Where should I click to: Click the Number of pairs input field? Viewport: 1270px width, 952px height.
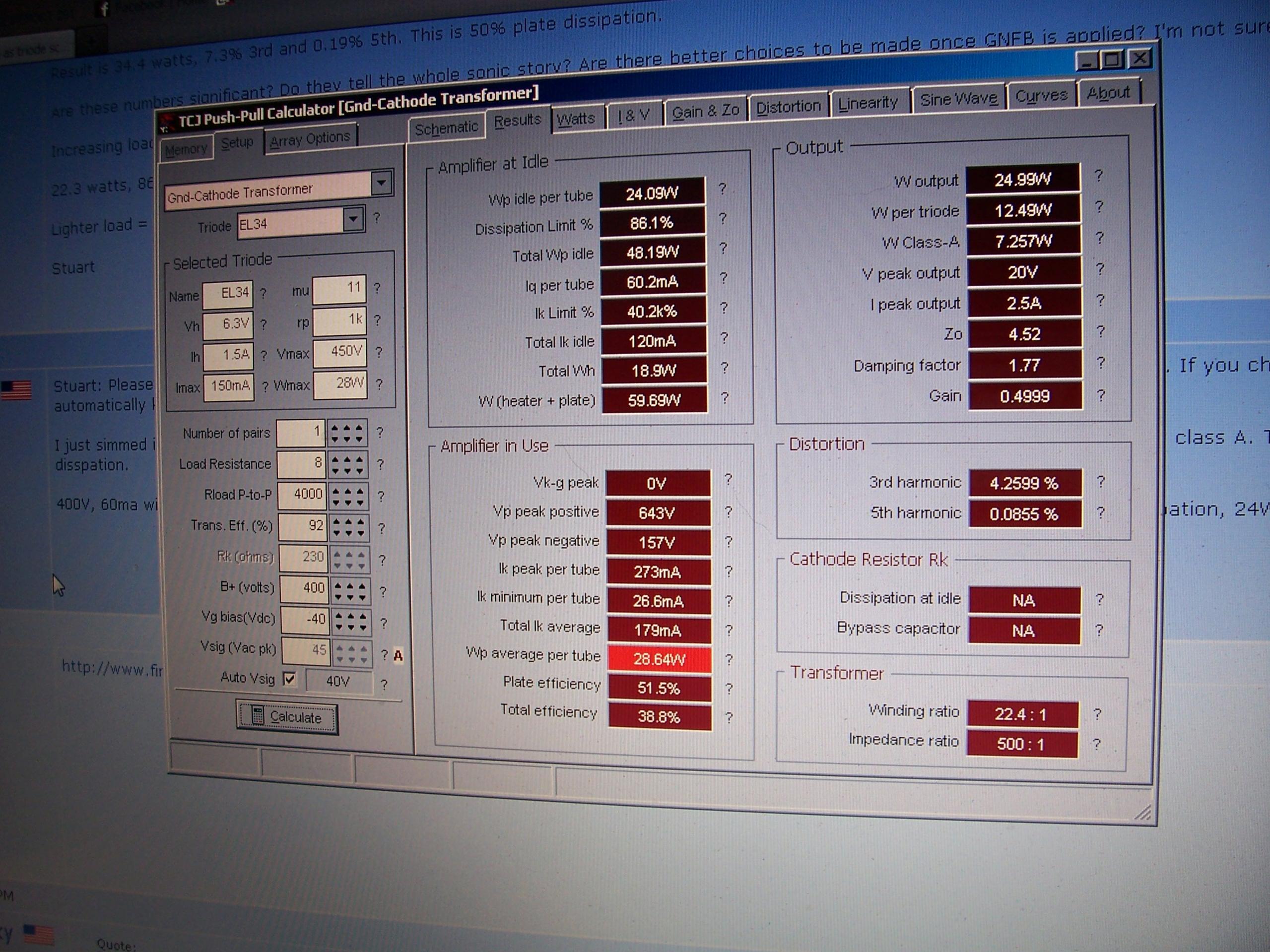301,433
